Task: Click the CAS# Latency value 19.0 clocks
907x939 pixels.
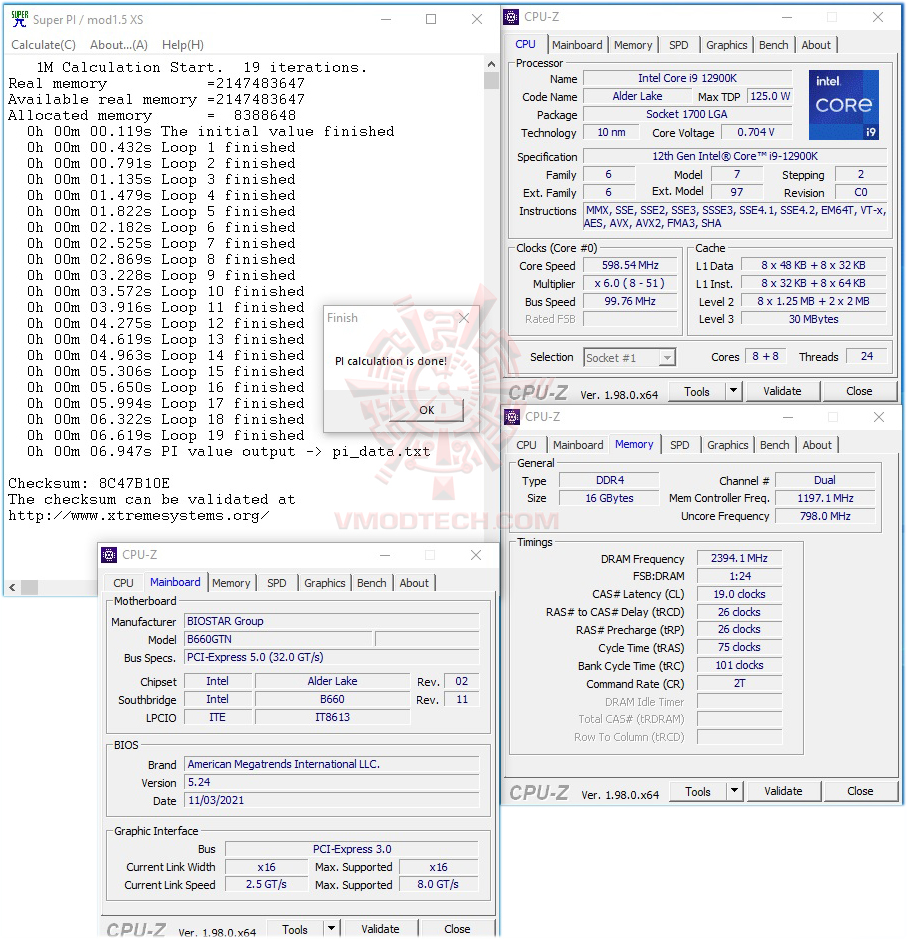Action: click(739, 594)
